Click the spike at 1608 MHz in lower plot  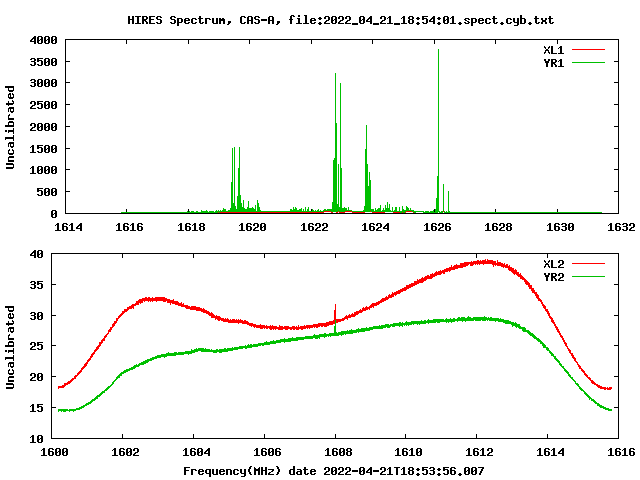click(335, 319)
